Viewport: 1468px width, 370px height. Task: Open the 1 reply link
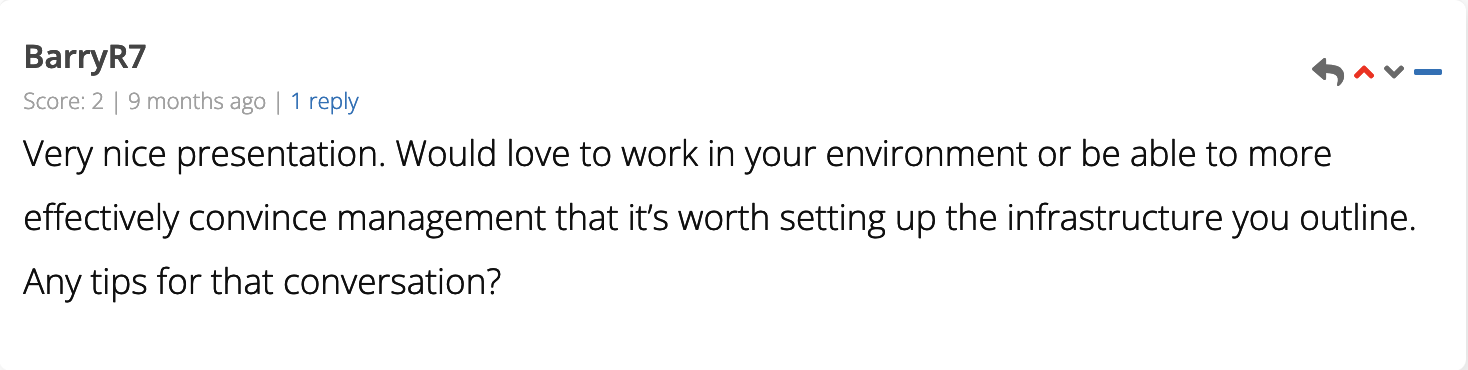pos(324,101)
